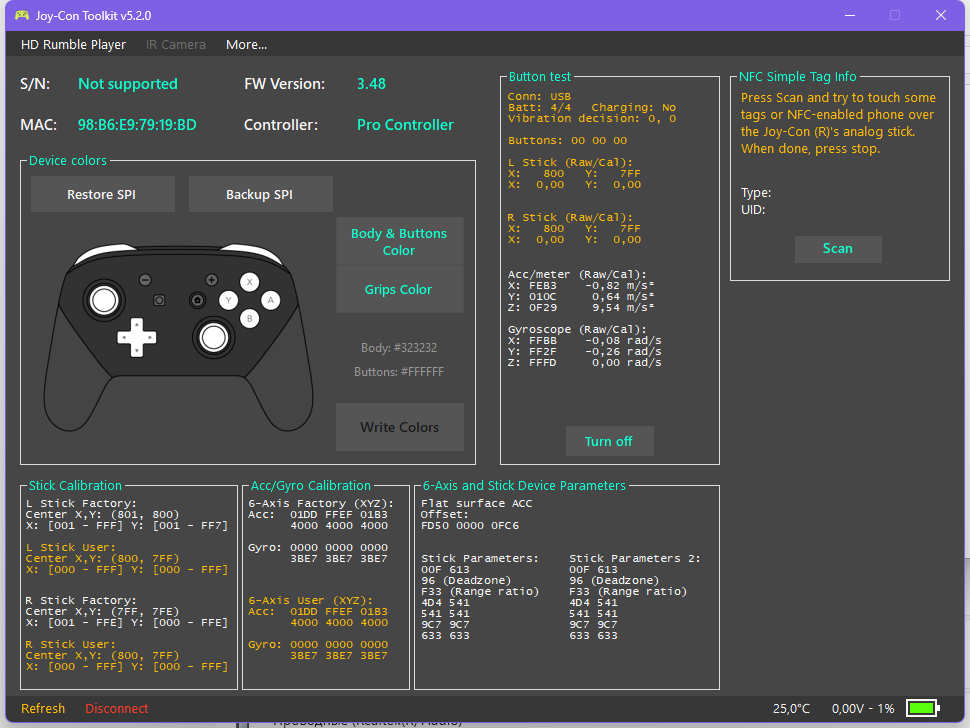The height and width of the screenshot is (728, 970).
Task: Select the left analog stick on the diagram
Action: click(x=104, y=297)
